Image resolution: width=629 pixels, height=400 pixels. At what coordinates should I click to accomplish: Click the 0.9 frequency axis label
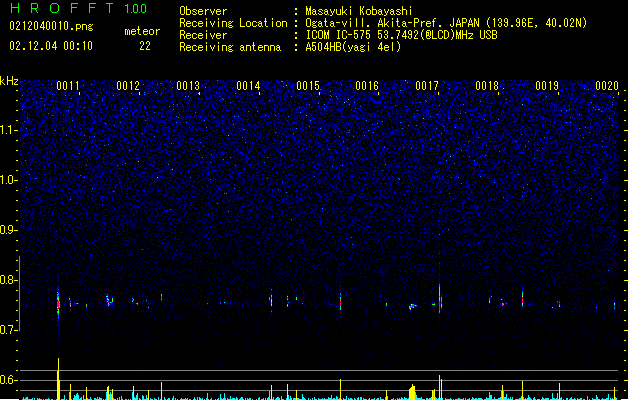pyautogui.click(x=8, y=230)
